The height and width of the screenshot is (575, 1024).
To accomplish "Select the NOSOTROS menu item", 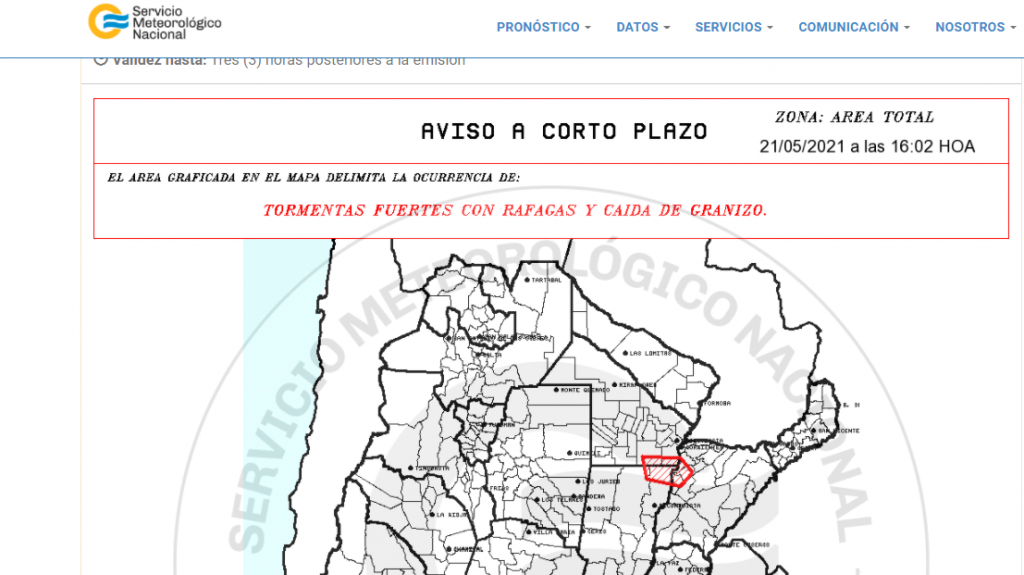I will [x=975, y=27].
